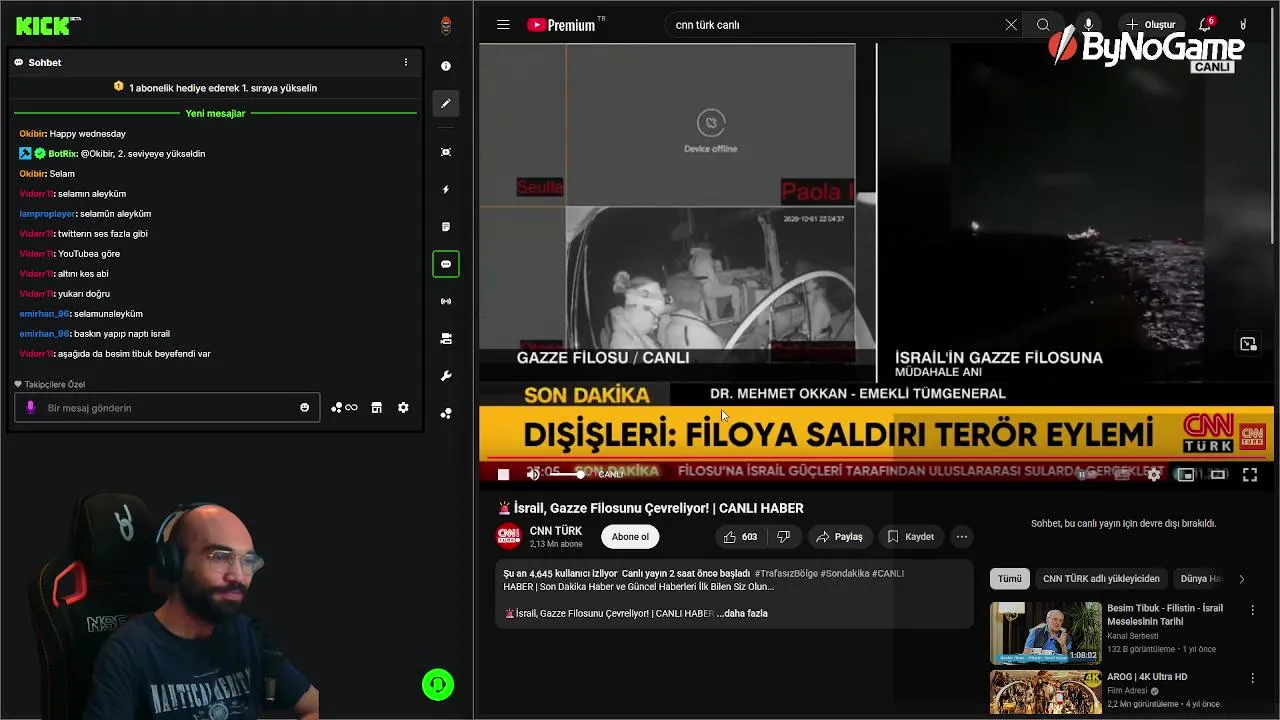Select the highlighted chat sidebar icon
This screenshot has height=720, width=1280.
(x=446, y=264)
